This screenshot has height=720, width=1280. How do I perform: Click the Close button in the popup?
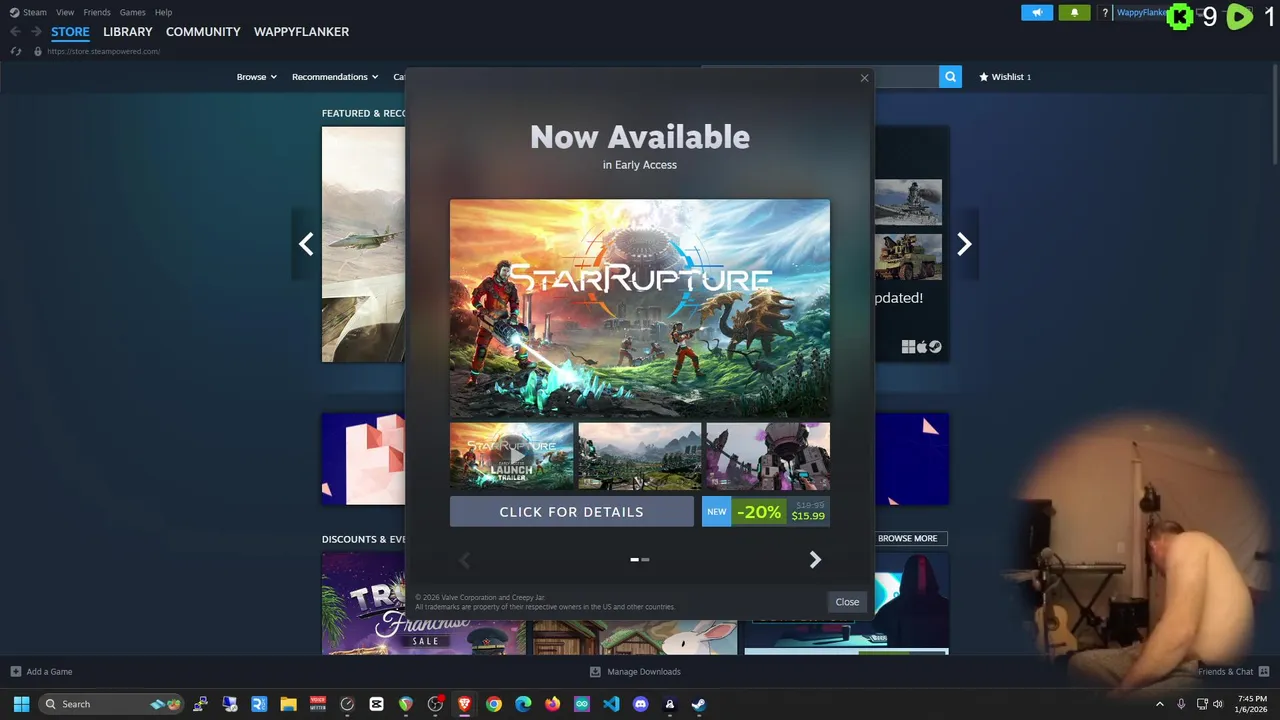(847, 602)
